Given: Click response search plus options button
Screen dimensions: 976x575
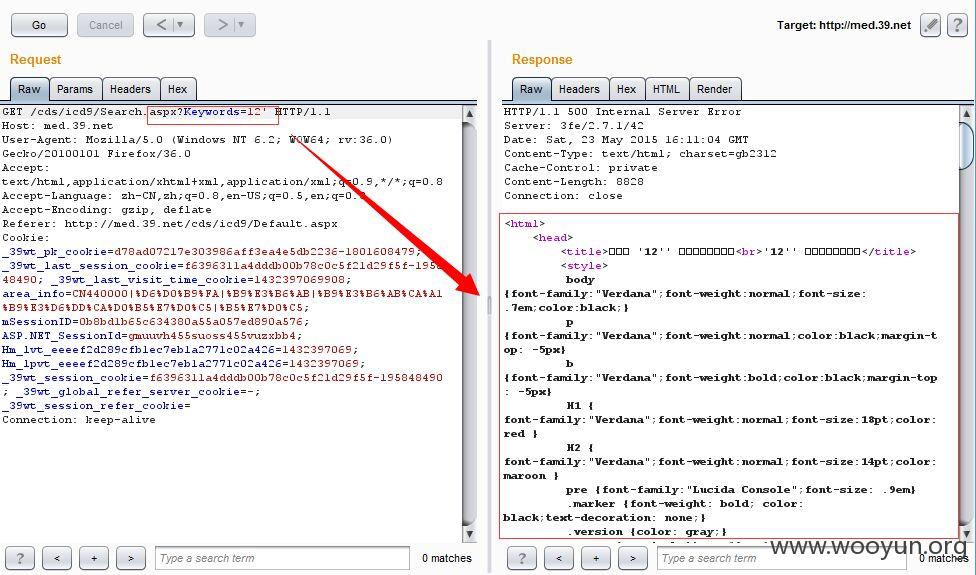Looking at the screenshot, I should point(596,558).
